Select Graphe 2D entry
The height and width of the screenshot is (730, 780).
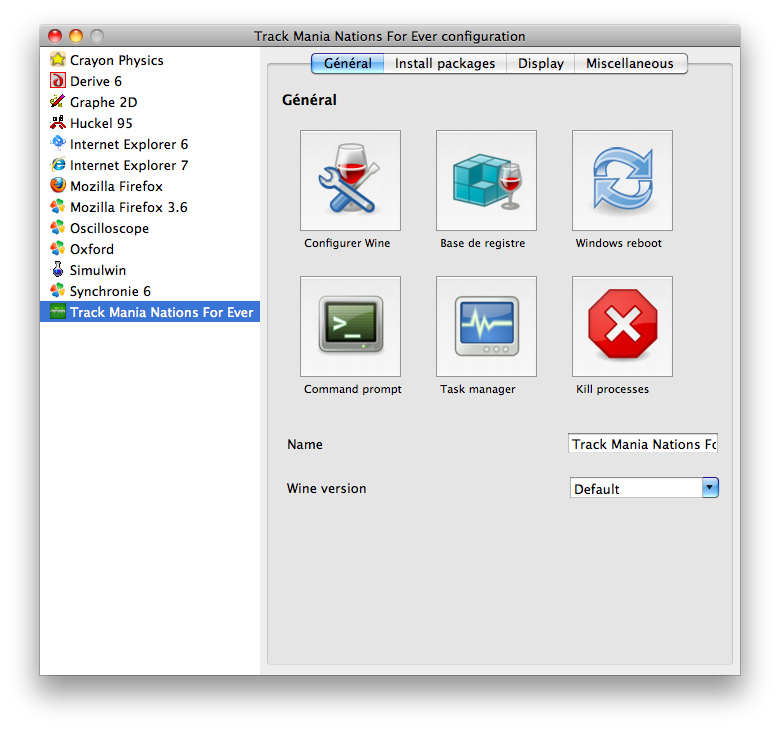point(150,102)
